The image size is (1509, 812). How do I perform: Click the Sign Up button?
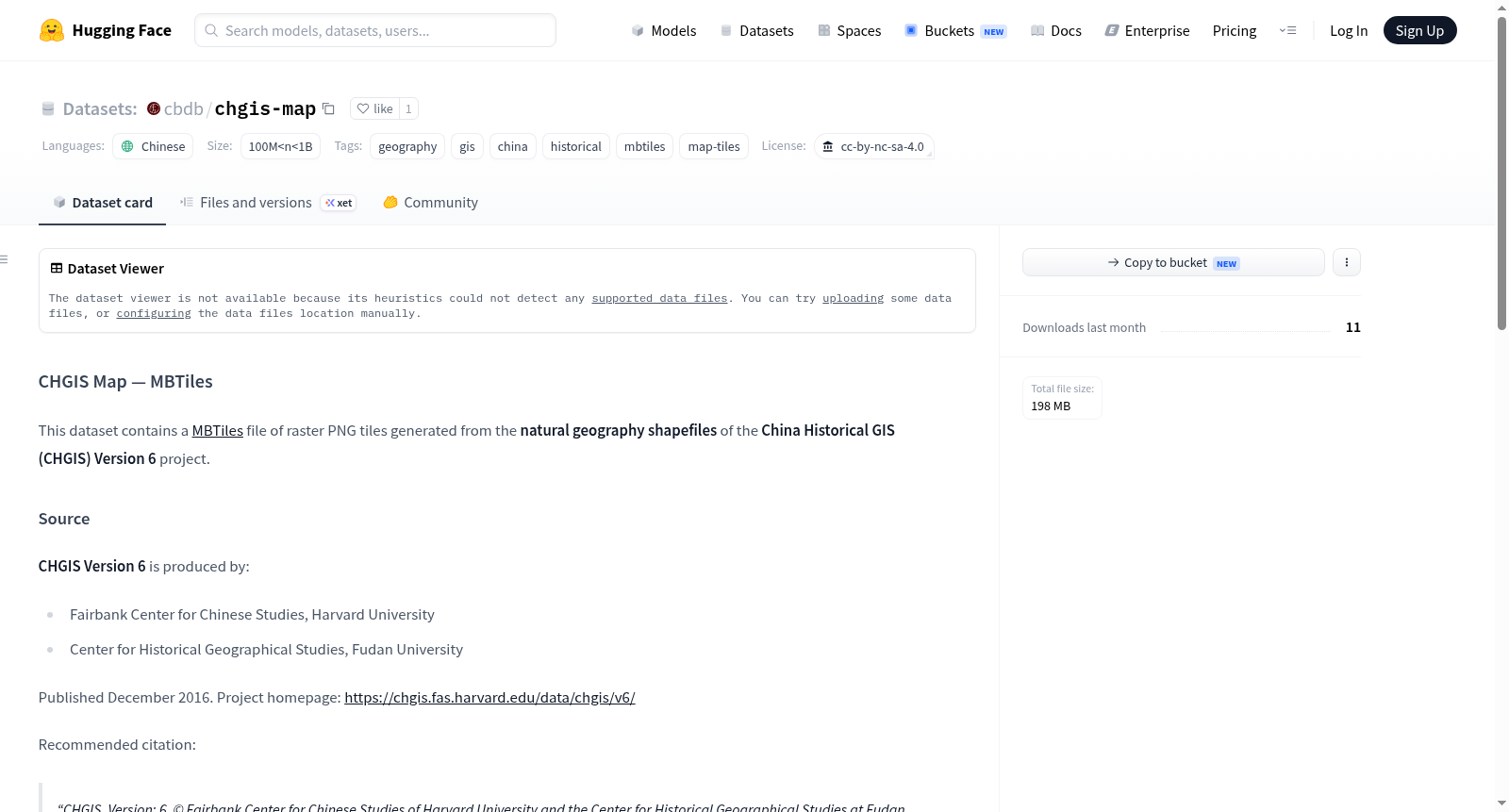point(1420,30)
